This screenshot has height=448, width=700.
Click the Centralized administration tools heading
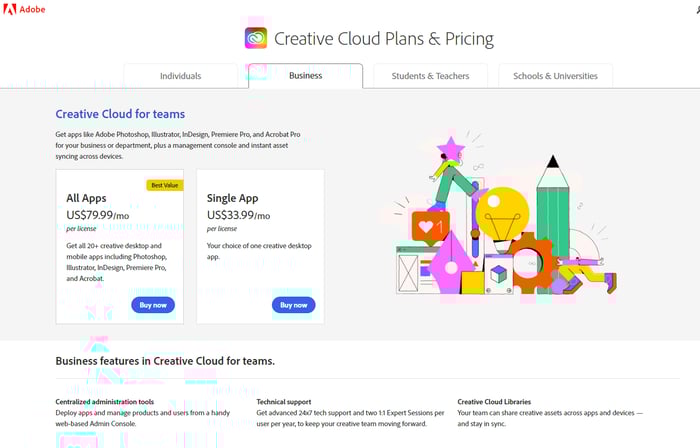pos(104,402)
